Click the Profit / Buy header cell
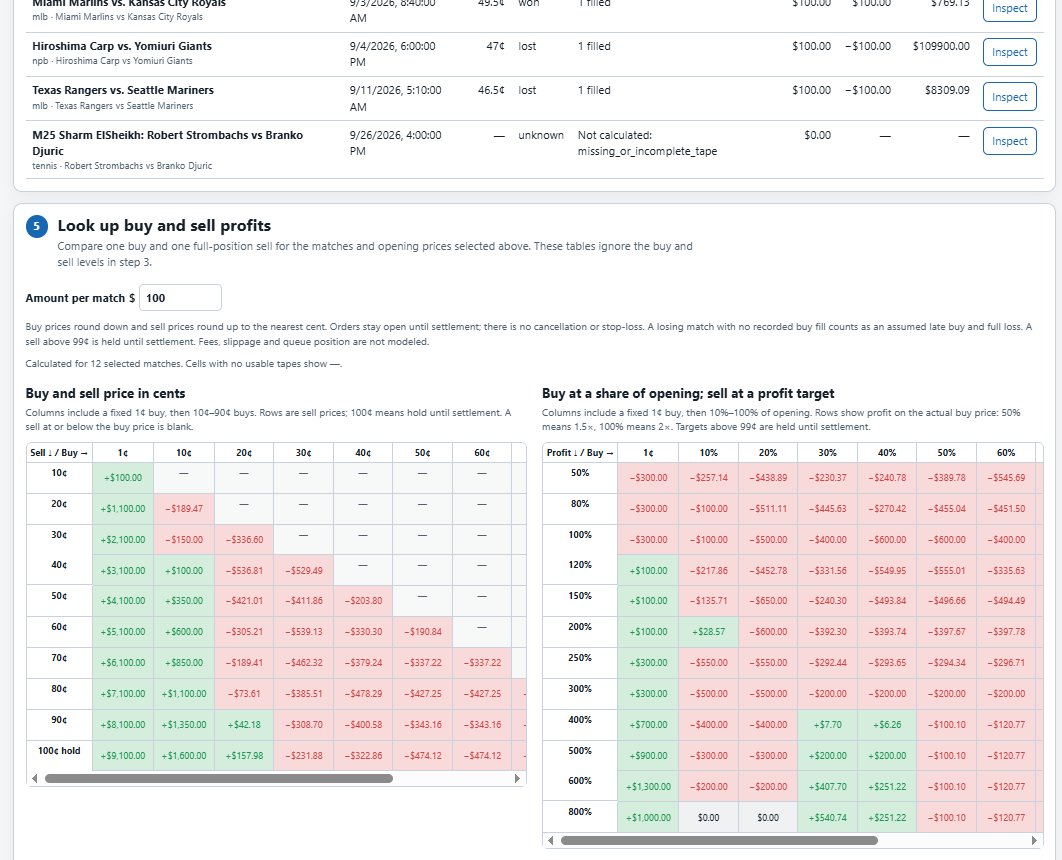 tap(580, 452)
